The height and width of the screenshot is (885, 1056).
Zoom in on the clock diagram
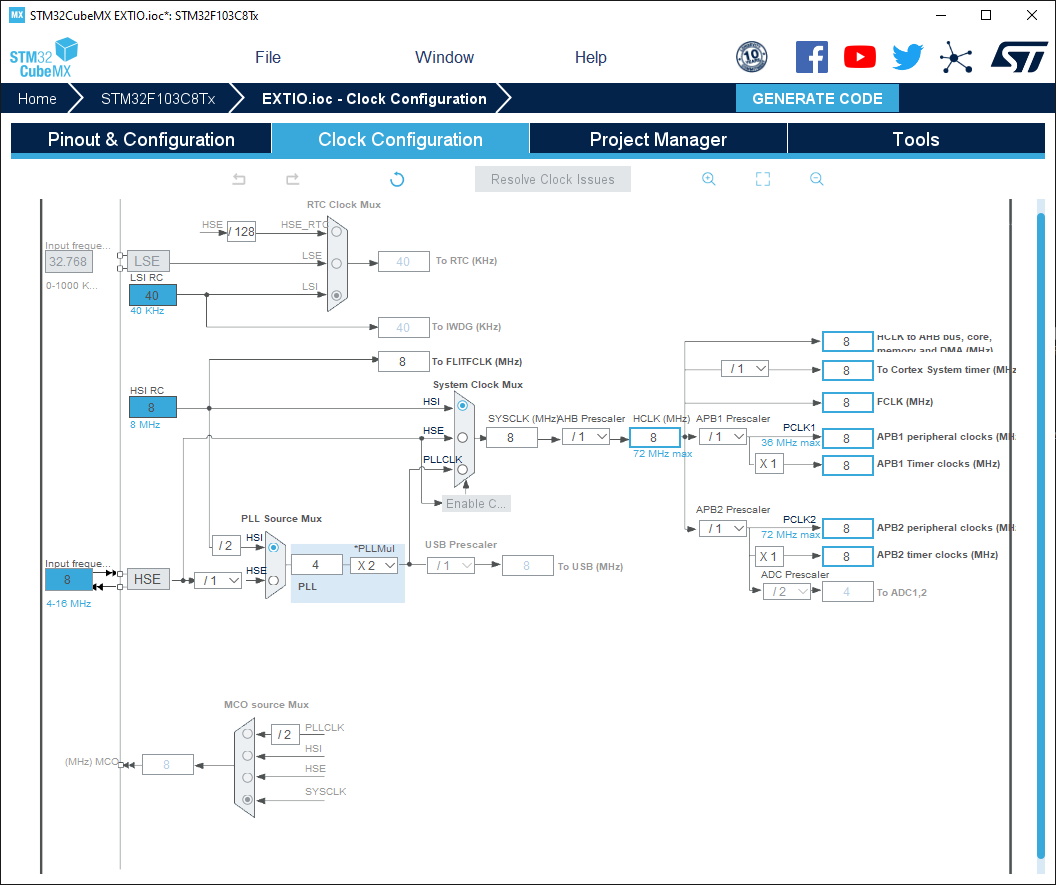tap(708, 179)
